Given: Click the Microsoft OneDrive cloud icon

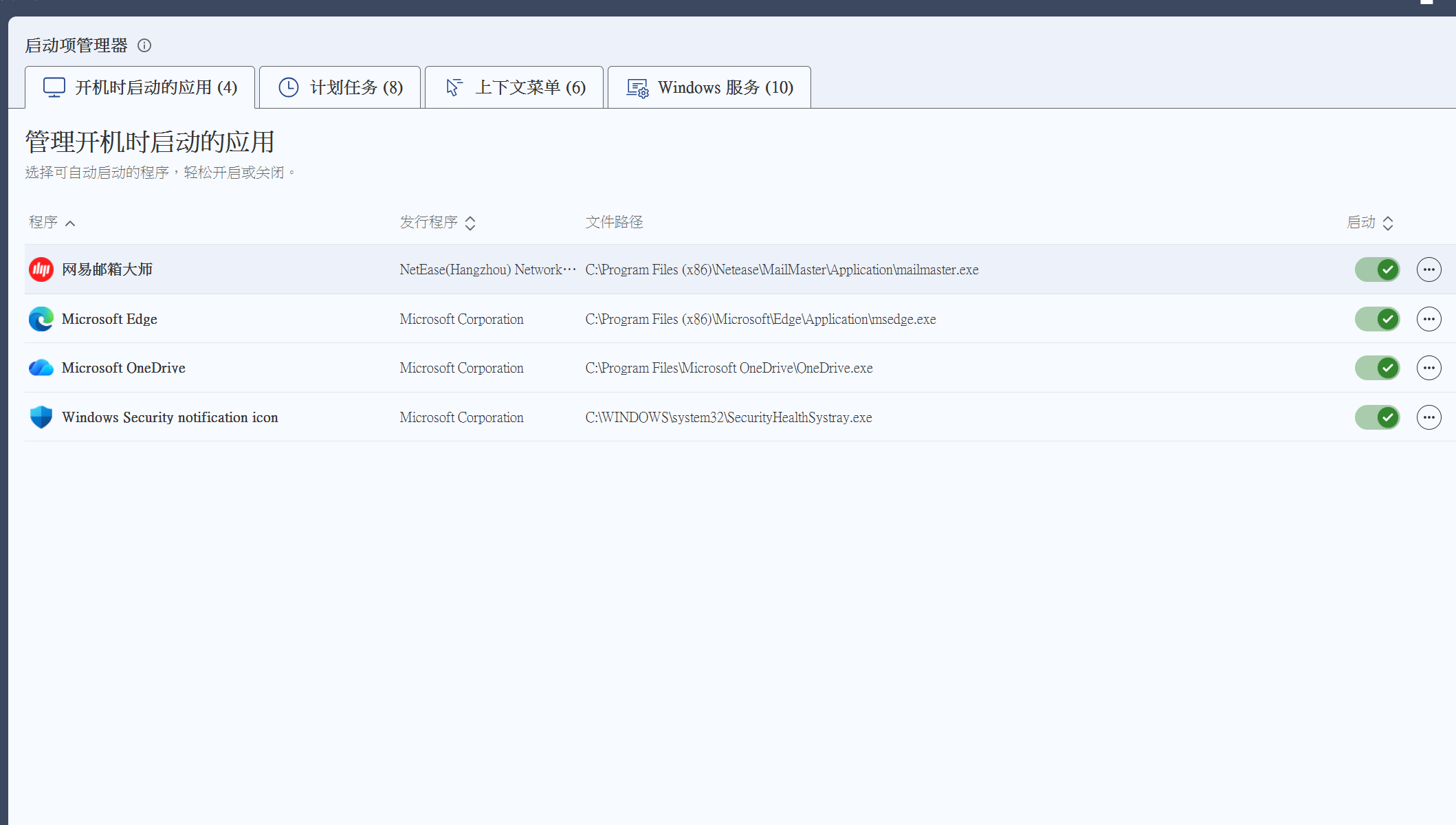Looking at the screenshot, I should point(41,368).
